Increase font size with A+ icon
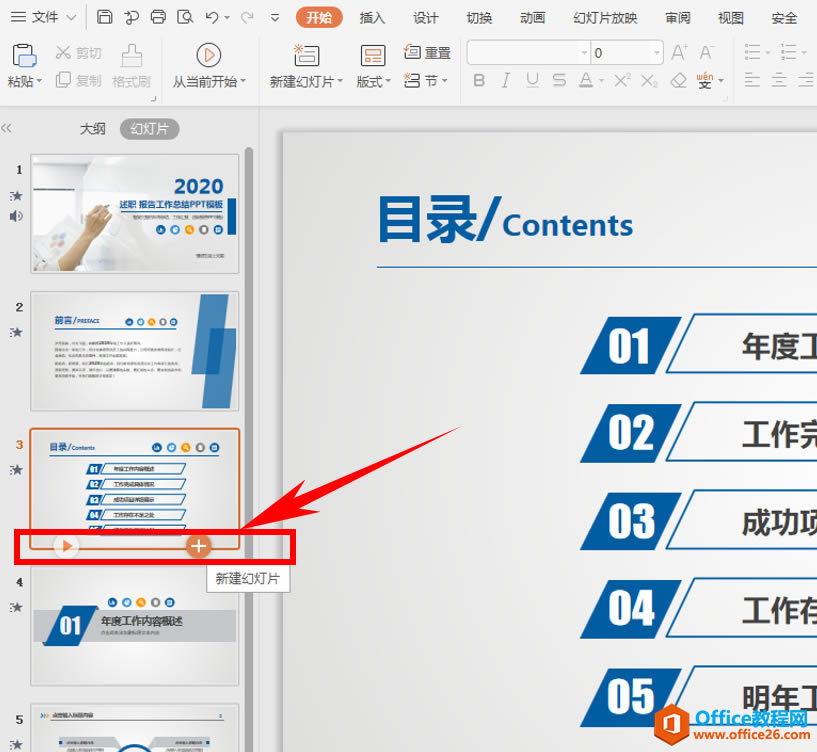The width and height of the screenshot is (817, 752). point(679,52)
